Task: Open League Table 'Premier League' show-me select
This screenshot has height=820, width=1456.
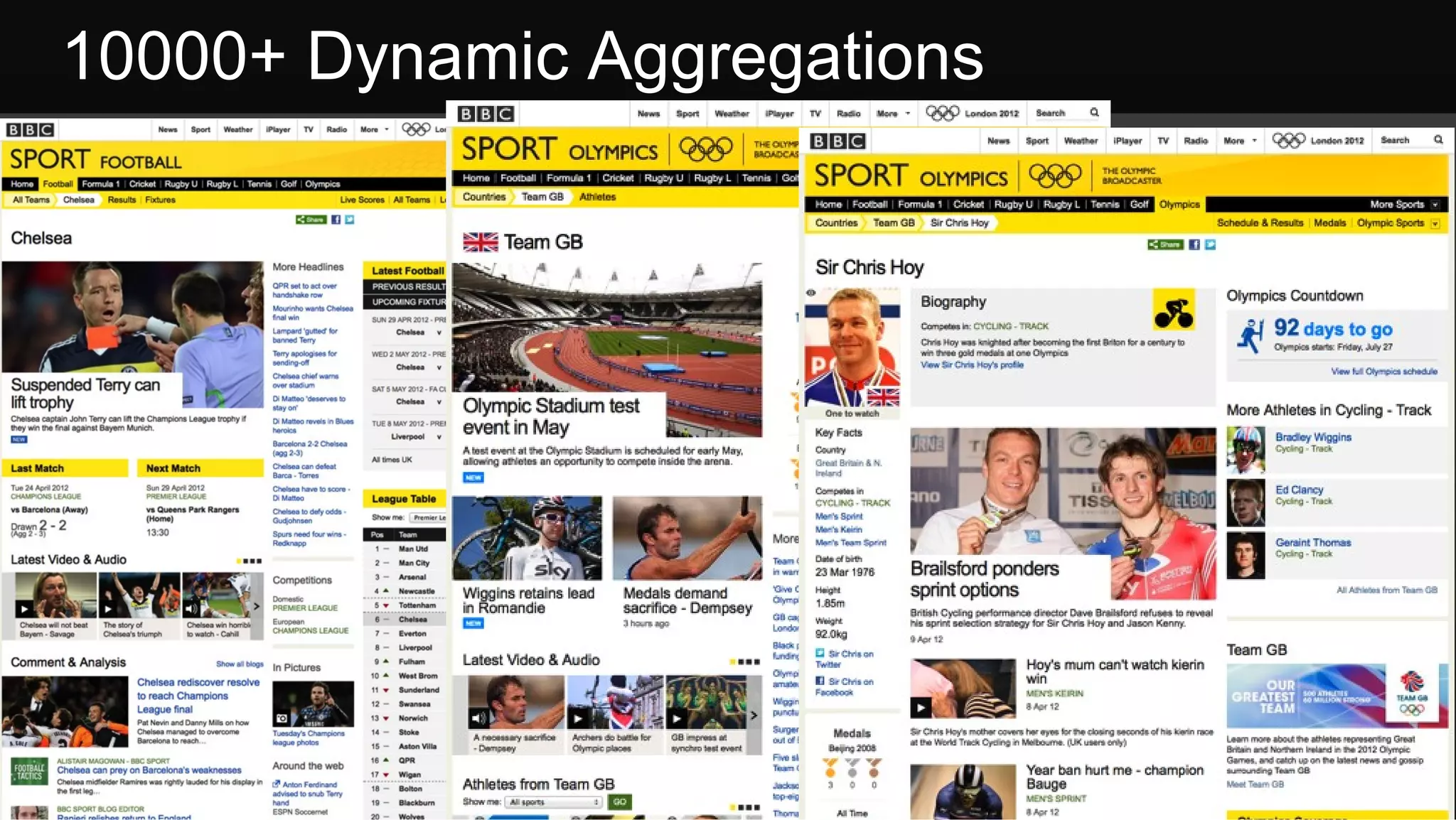Action: pos(428,517)
